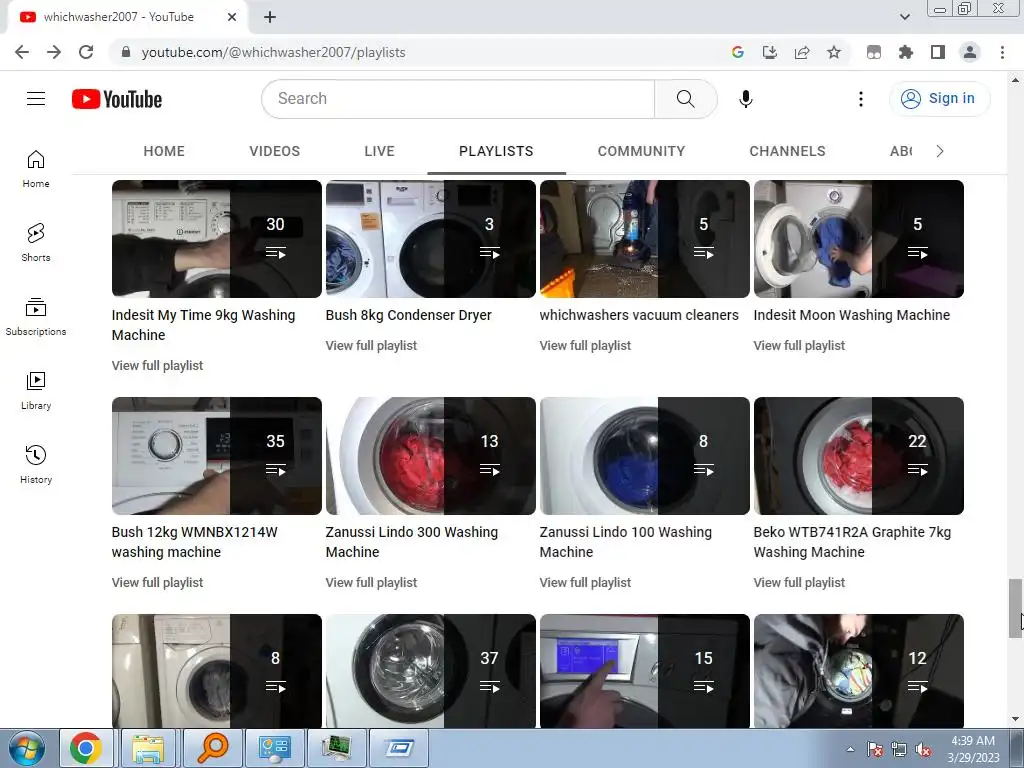Go to the YouTube logo home link
Screen dimensions: 1024x768
click(x=117, y=99)
